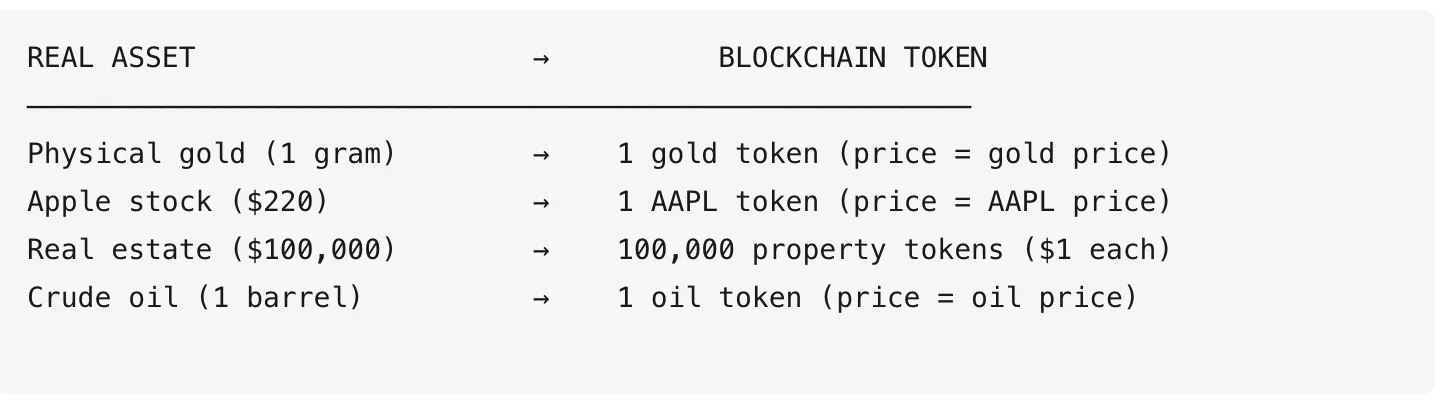Click the arrow next to Physical gold
This screenshot has height=402, width=1448.
(540, 155)
